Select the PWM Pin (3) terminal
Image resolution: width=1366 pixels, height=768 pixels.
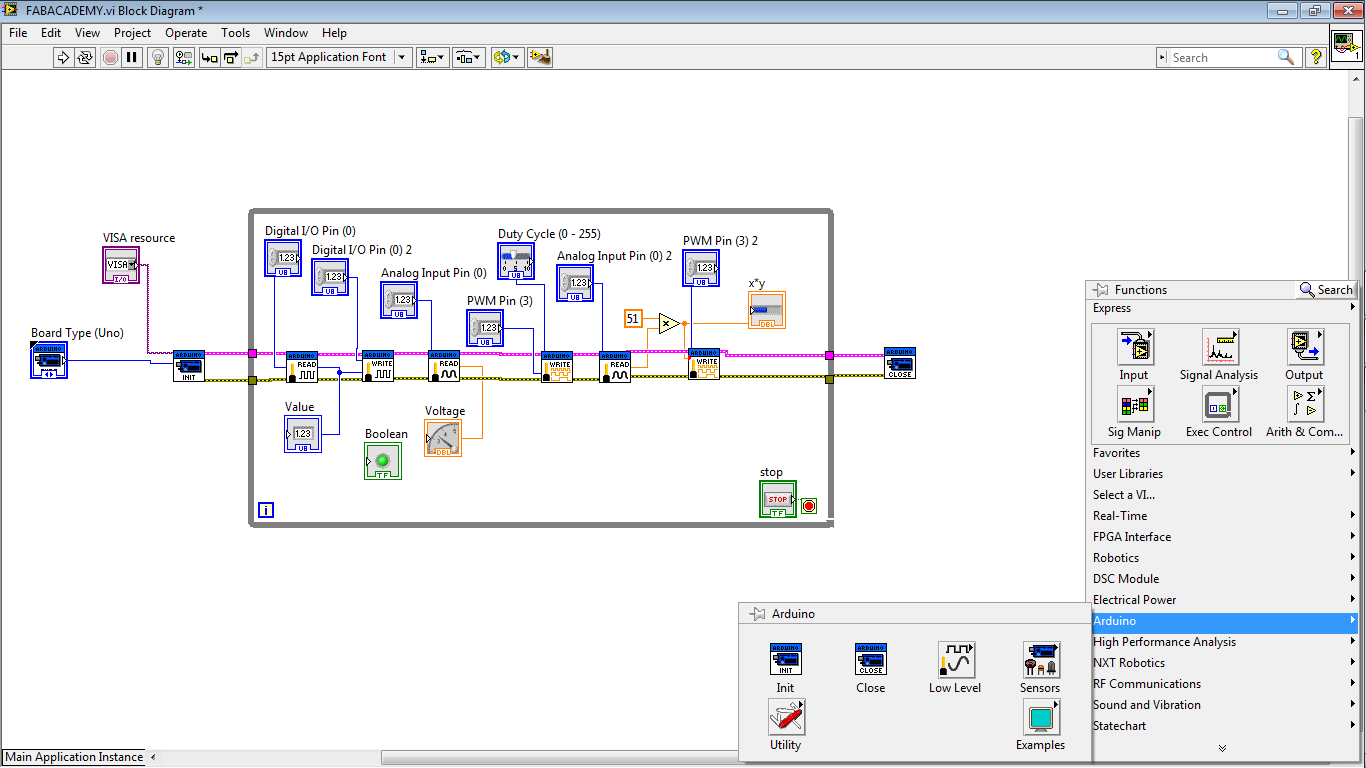coord(485,328)
